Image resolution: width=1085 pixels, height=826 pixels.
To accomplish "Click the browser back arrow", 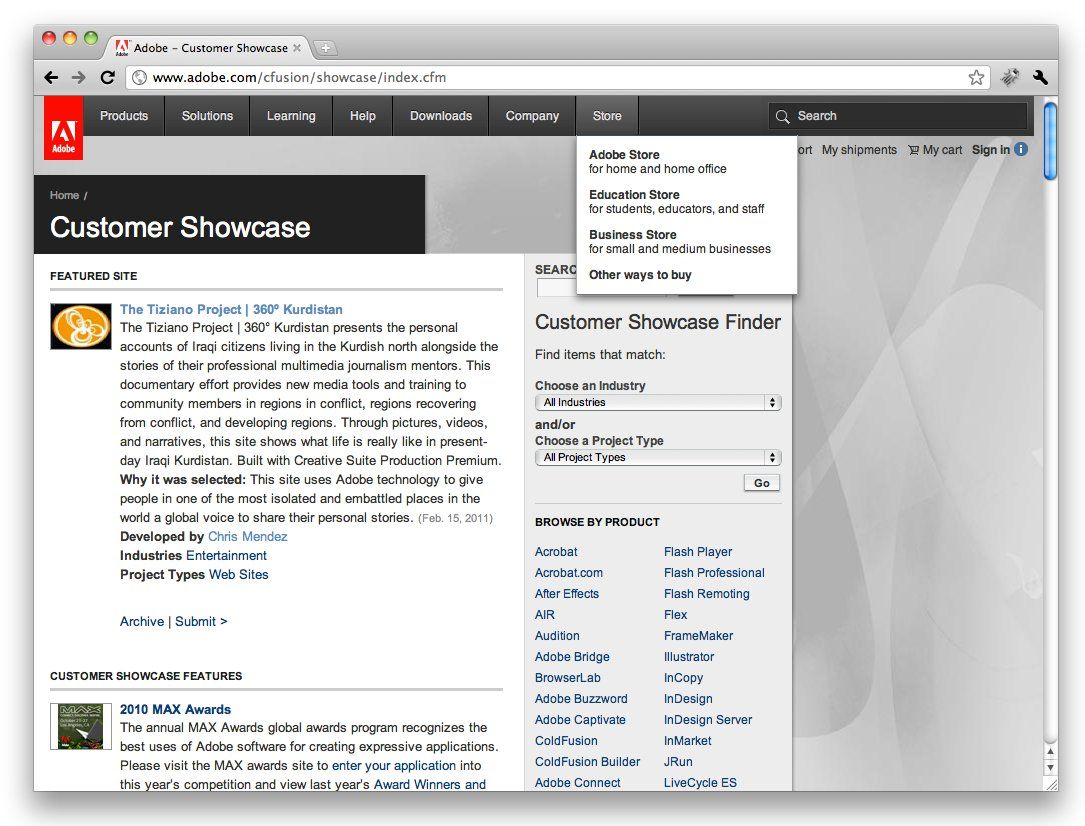I will [x=51, y=77].
